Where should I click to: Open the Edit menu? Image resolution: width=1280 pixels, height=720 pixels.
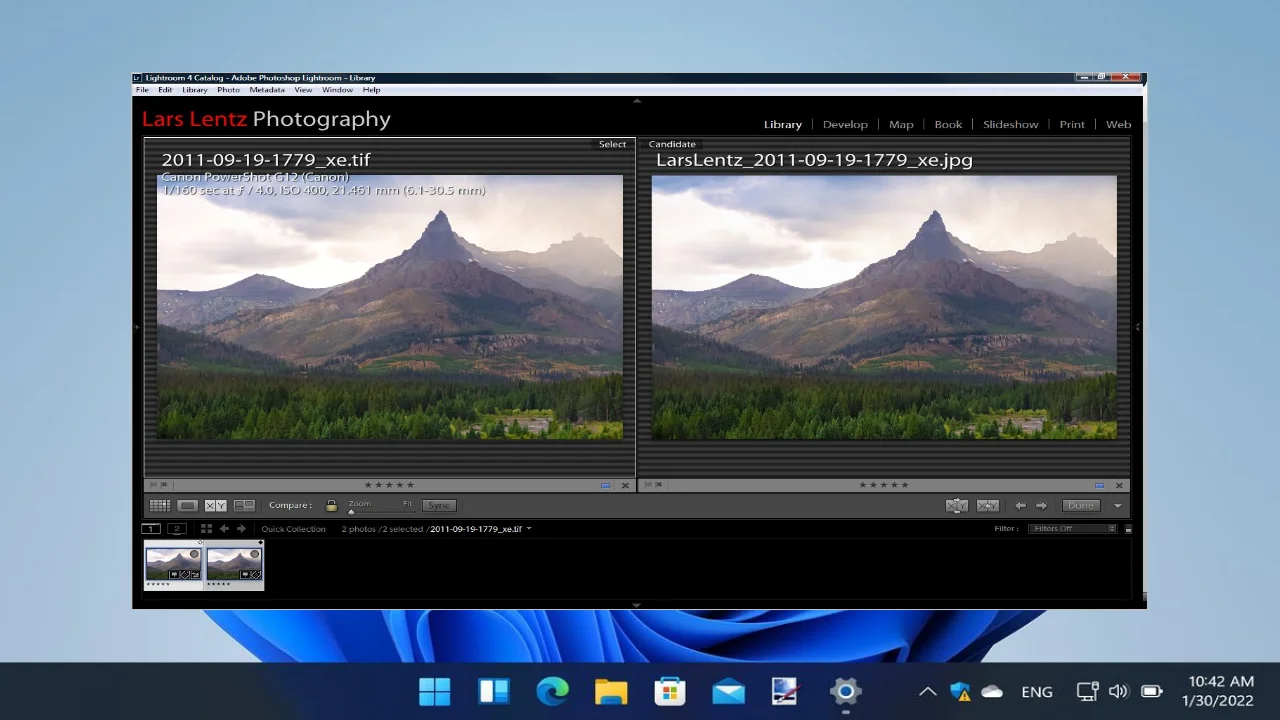click(x=165, y=90)
